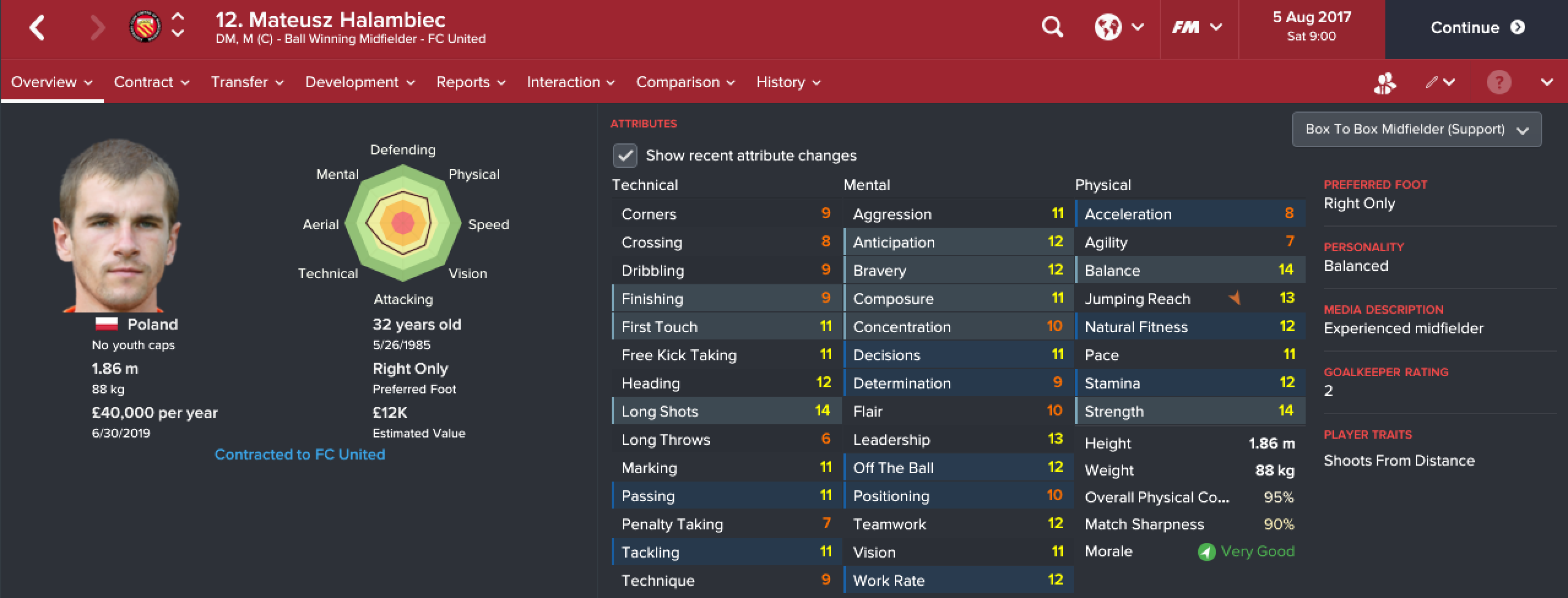This screenshot has height=598, width=1568.
Task: Click the back navigation arrow
Action: coord(37,28)
